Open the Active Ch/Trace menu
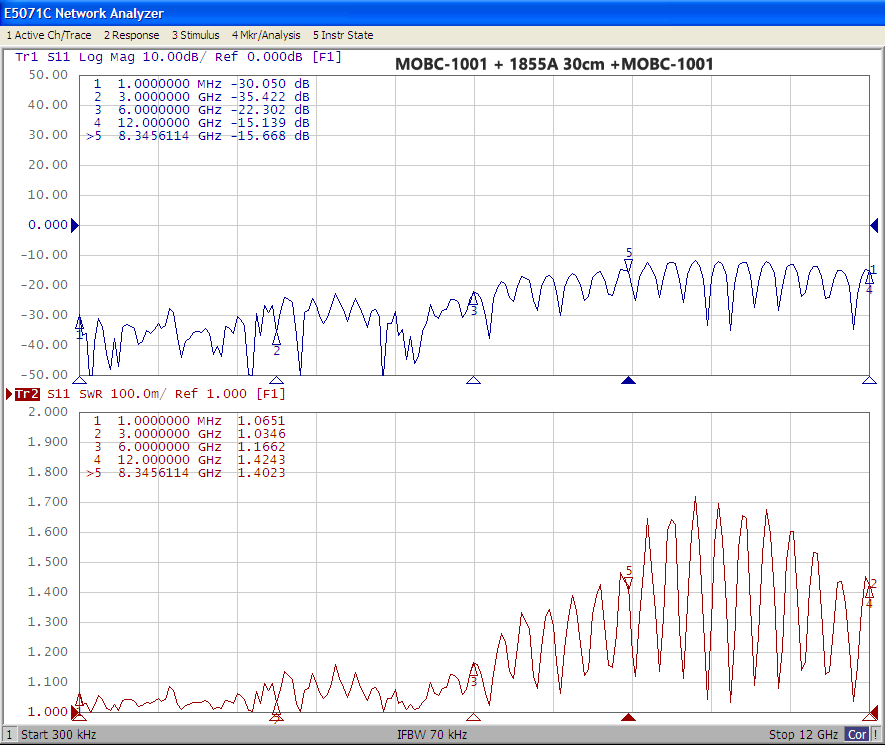This screenshot has height=745, width=885. tap(49, 35)
